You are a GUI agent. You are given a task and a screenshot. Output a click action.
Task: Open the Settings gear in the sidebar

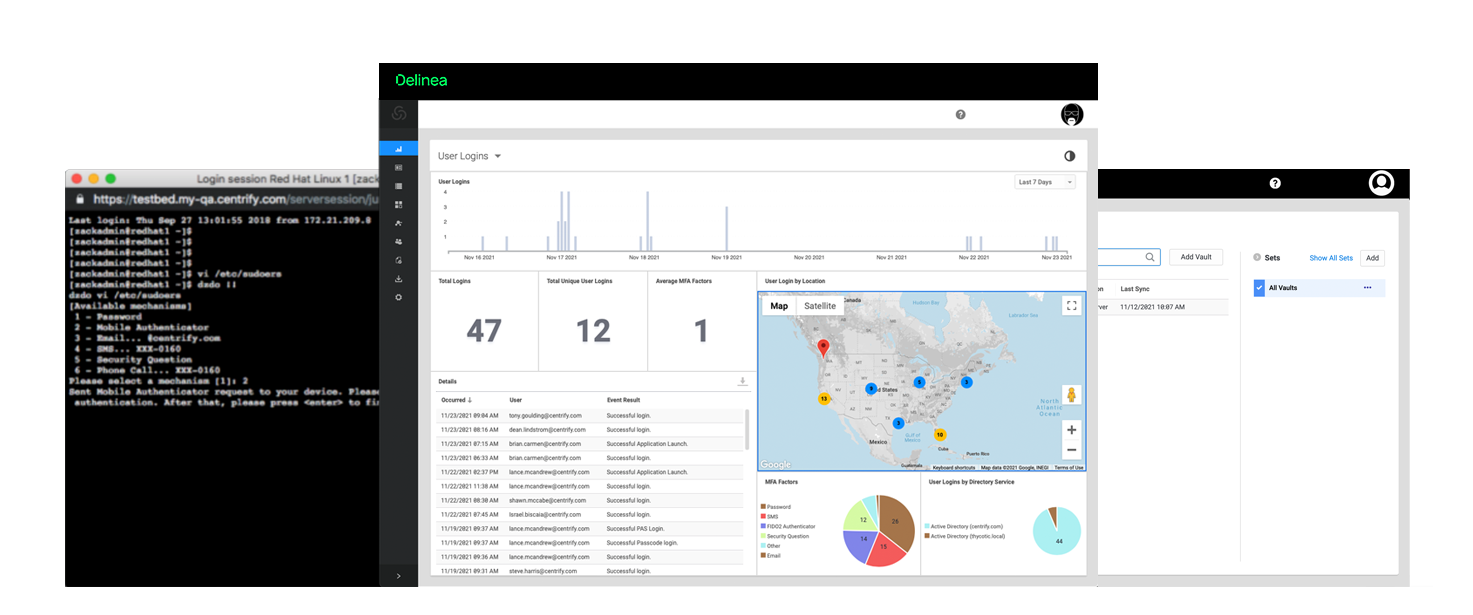[398, 297]
